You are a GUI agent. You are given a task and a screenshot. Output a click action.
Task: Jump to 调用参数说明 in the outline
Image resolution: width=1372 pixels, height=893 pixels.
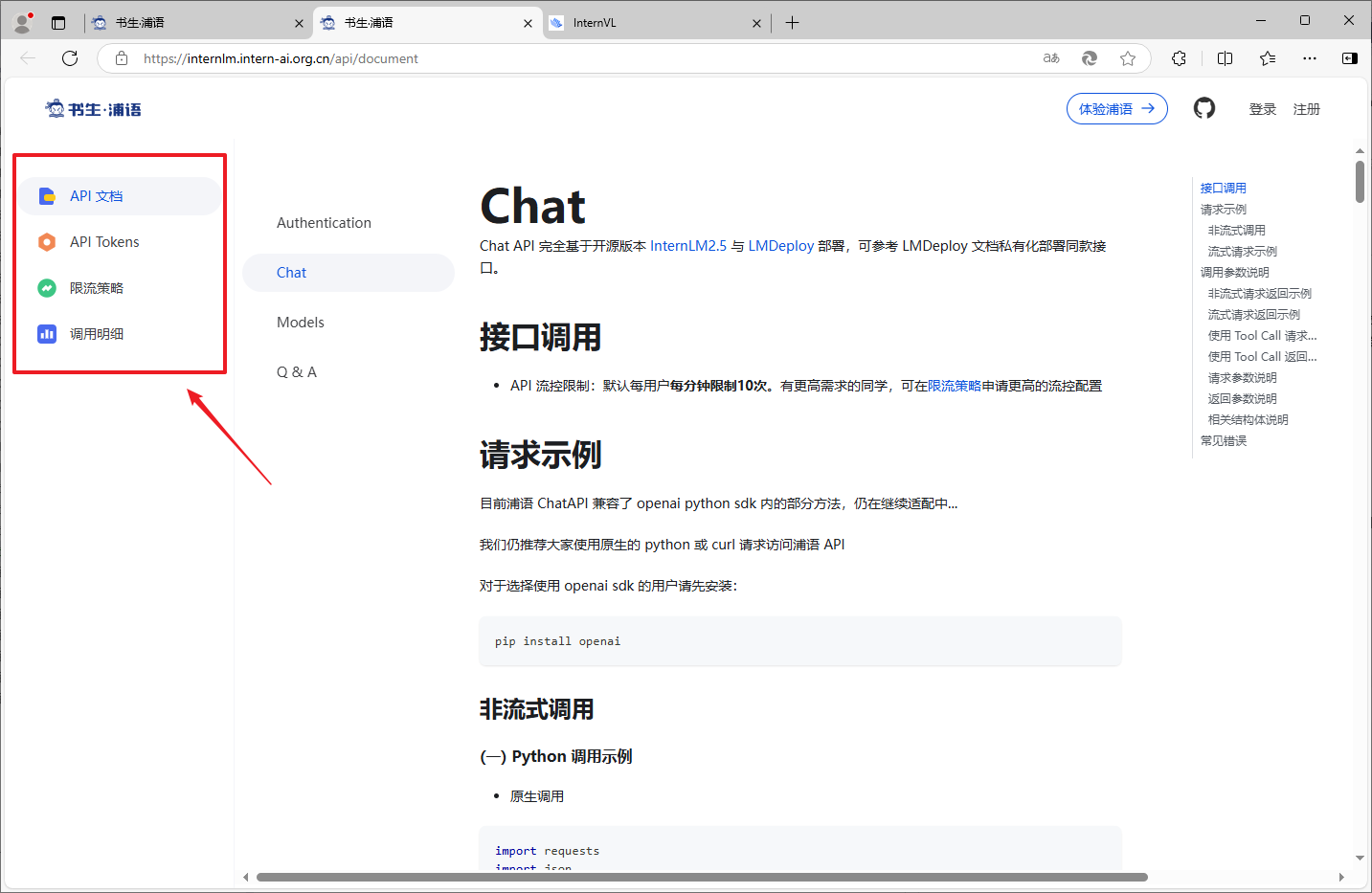coord(1235,273)
